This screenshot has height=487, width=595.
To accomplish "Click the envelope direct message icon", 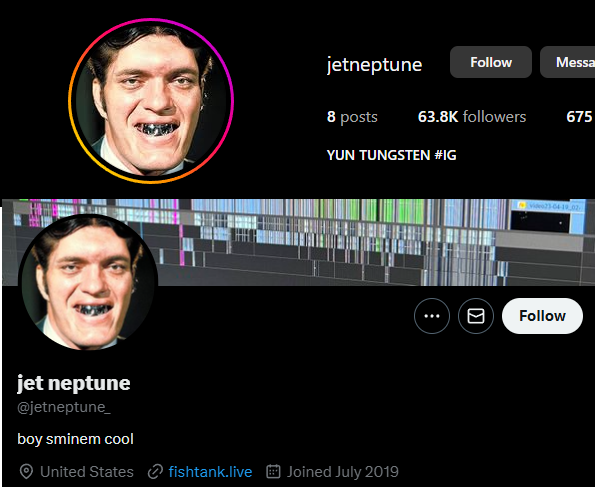I will click(x=476, y=316).
